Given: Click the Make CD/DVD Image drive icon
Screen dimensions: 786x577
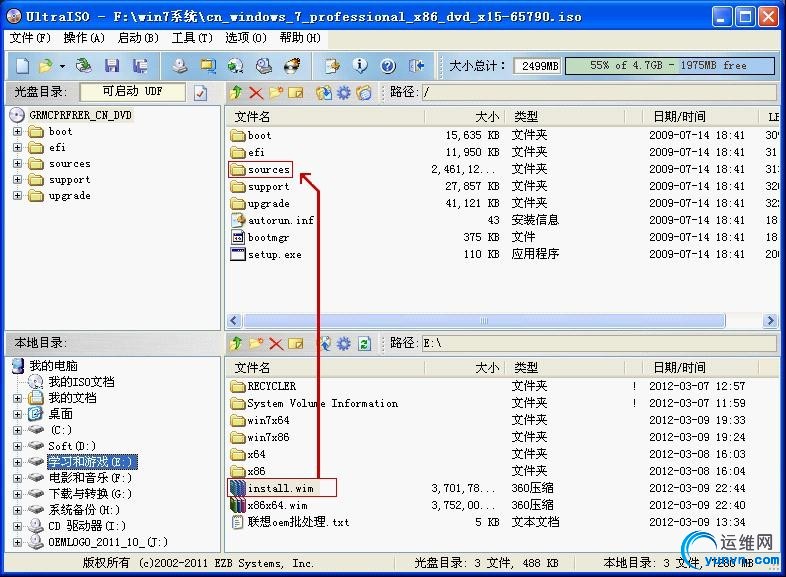Looking at the screenshot, I should point(180,66).
